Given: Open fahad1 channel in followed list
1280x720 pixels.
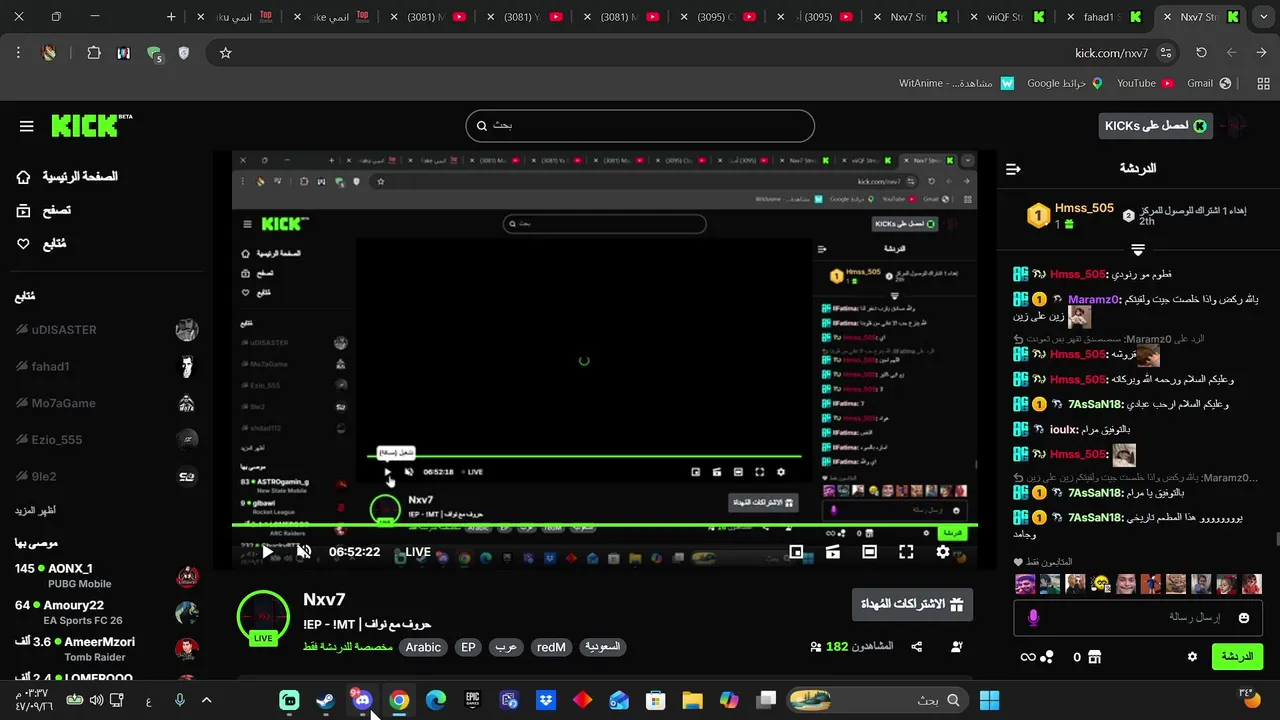Looking at the screenshot, I should 106,367.
